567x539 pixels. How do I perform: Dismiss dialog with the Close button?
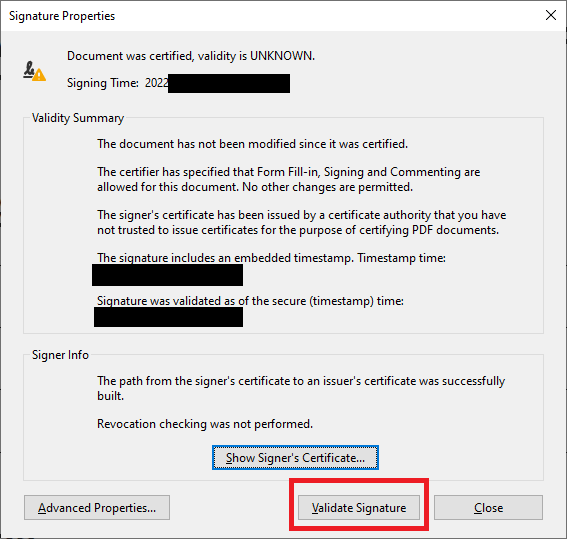488,508
